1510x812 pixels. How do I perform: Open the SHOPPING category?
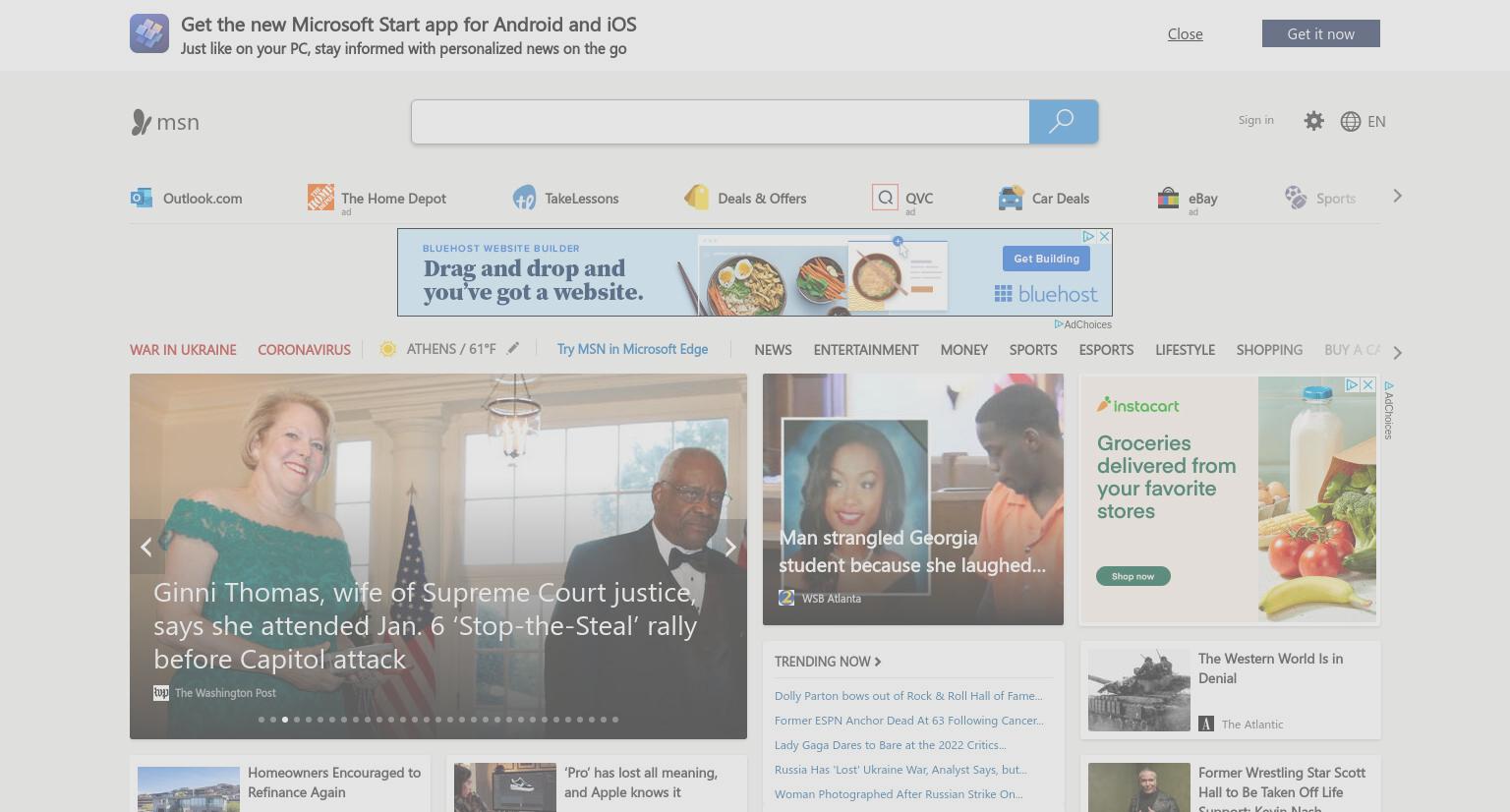[x=1269, y=350]
